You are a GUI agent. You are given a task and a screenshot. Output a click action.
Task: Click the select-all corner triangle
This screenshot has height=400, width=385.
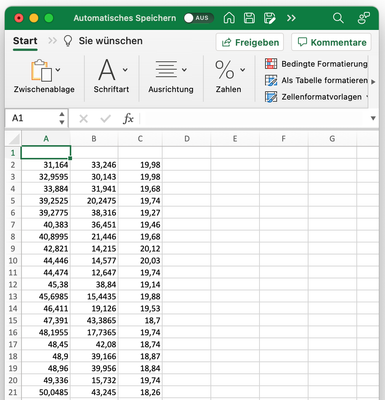(13, 139)
